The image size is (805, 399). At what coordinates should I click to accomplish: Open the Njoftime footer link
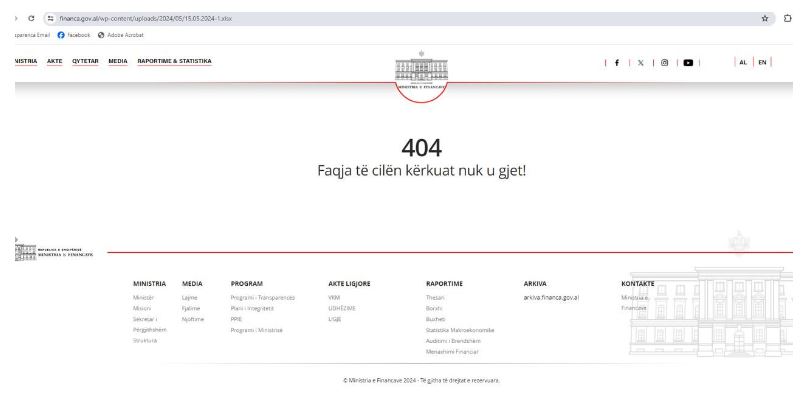[x=193, y=319]
